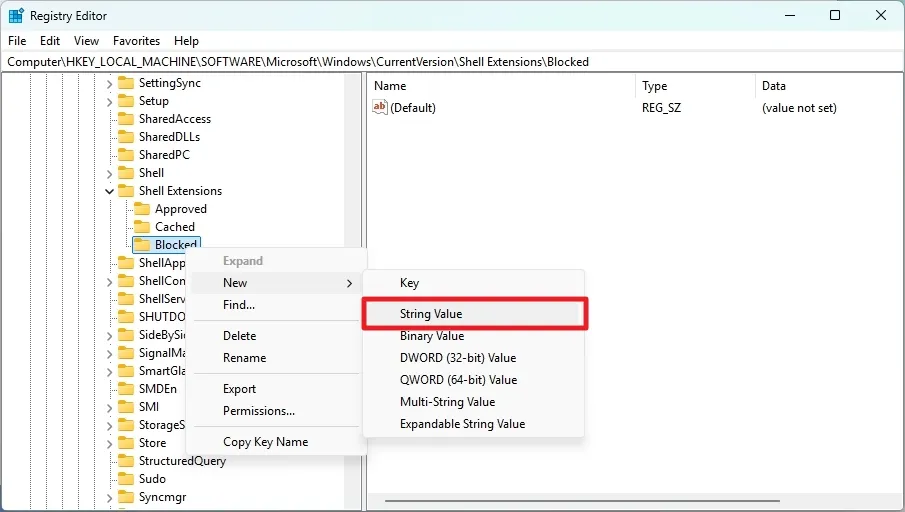The height and width of the screenshot is (512, 905).
Task: Select Copy Key Name
Action: click(x=275, y=442)
